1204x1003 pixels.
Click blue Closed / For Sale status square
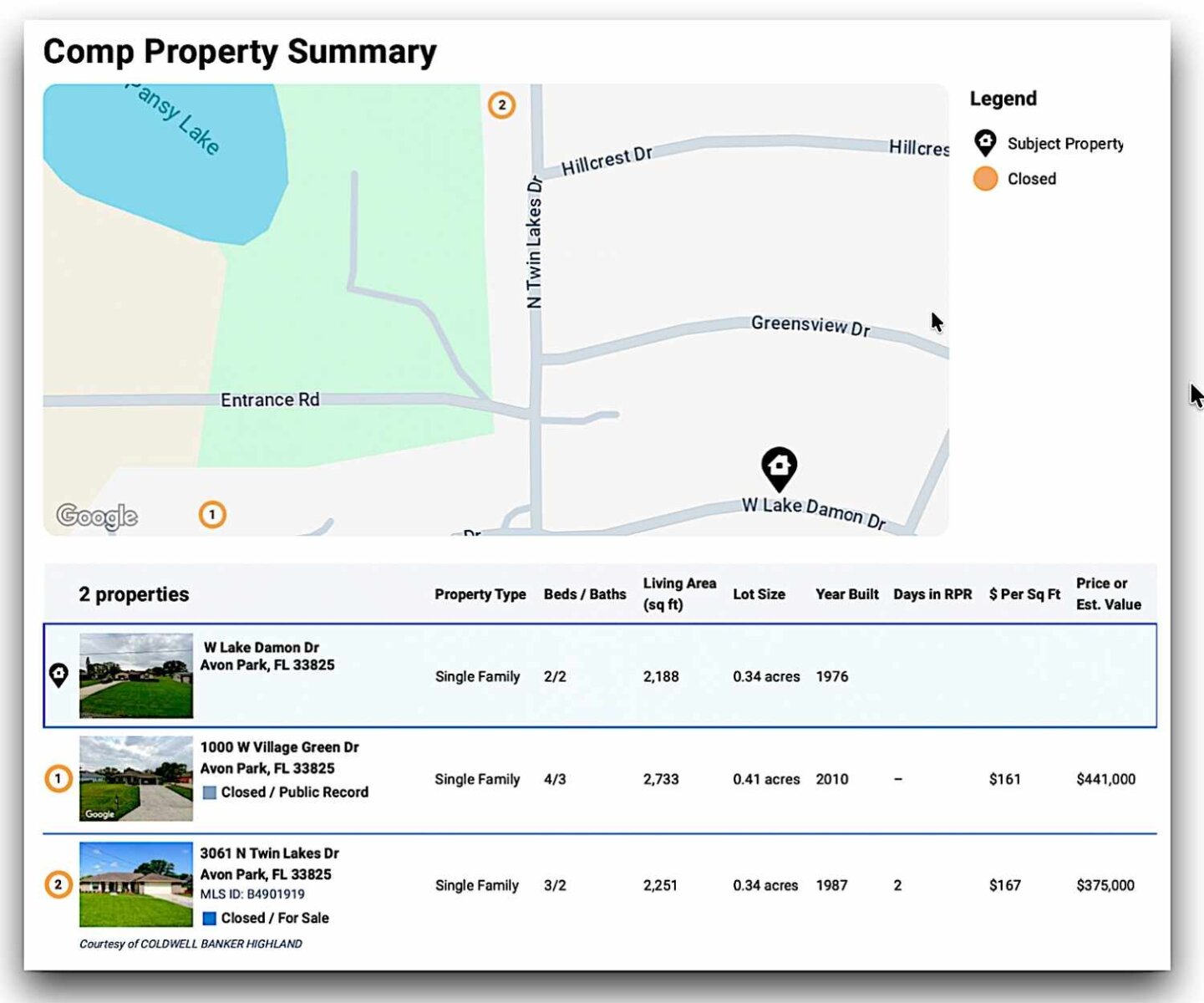(x=210, y=919)
